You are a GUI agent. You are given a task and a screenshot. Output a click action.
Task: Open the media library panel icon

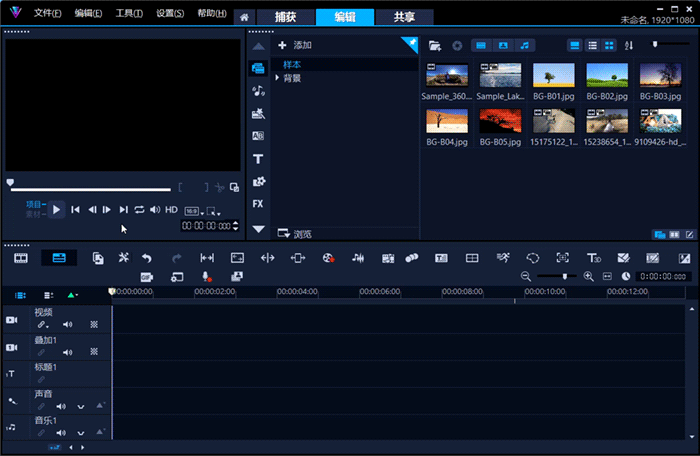pyautogui.click(x=258, y=68)
